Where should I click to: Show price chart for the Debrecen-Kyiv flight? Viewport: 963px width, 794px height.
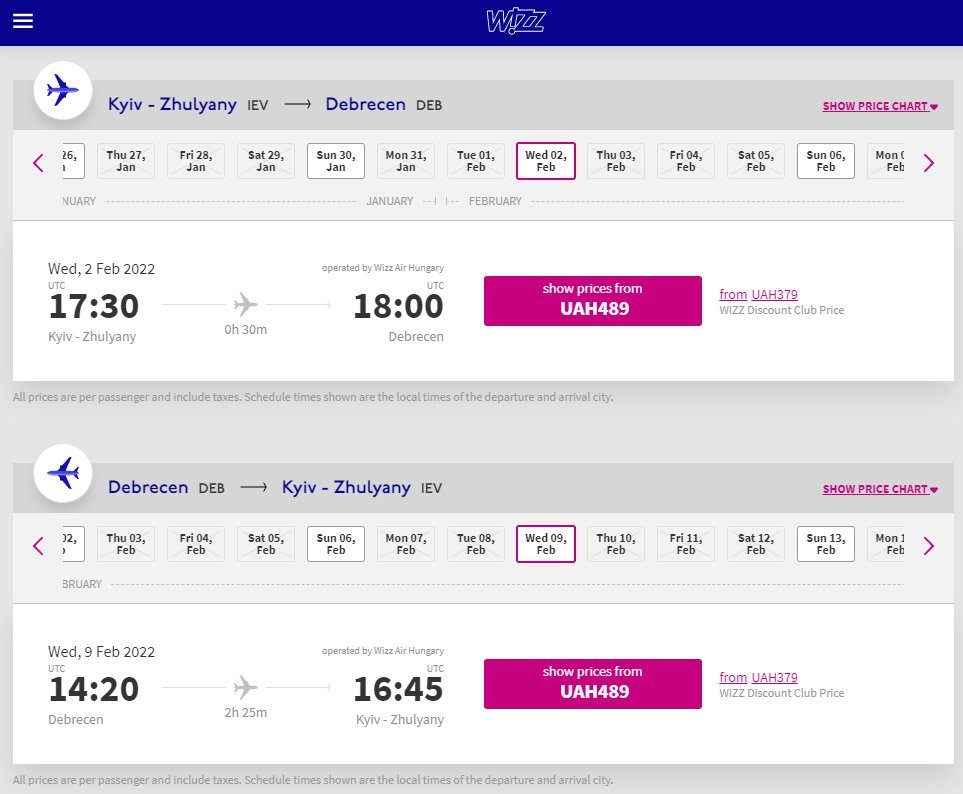coord(879,488)
